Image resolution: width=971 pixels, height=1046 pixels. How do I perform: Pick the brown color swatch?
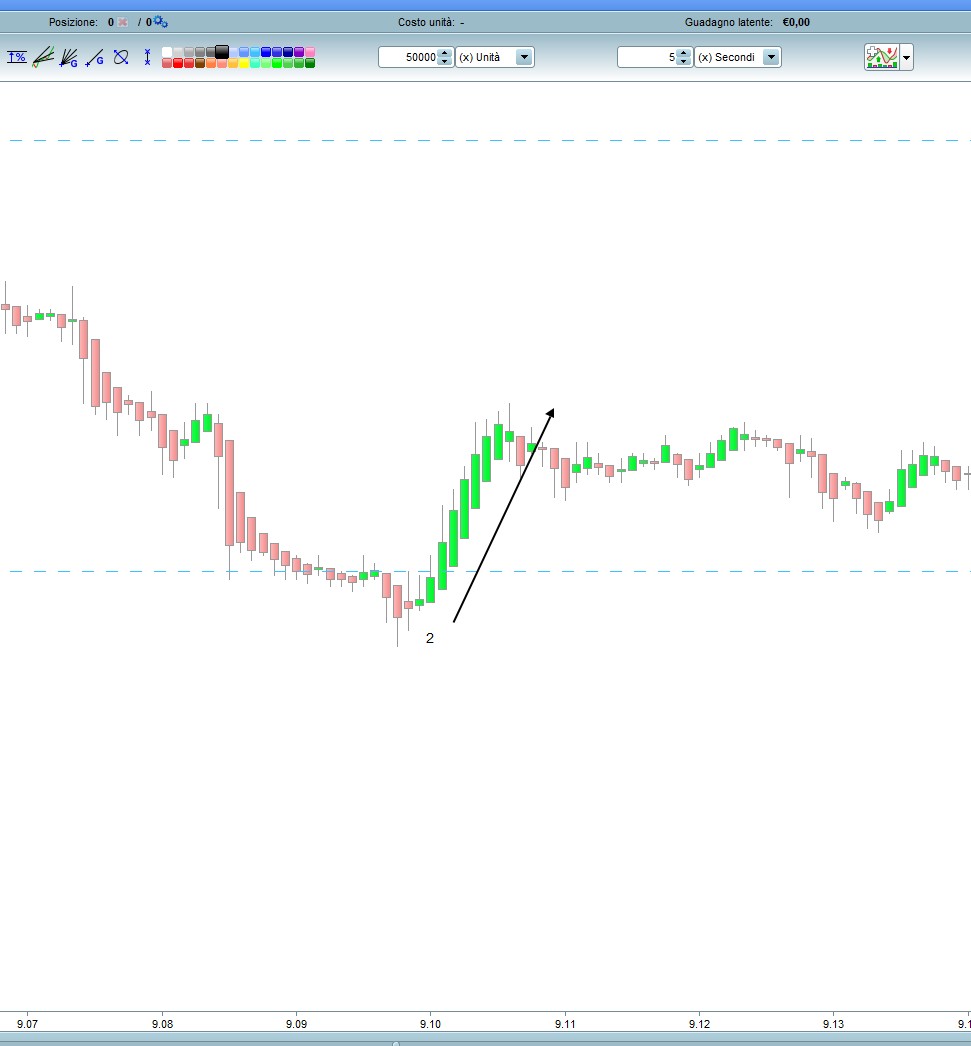point(200,63)
